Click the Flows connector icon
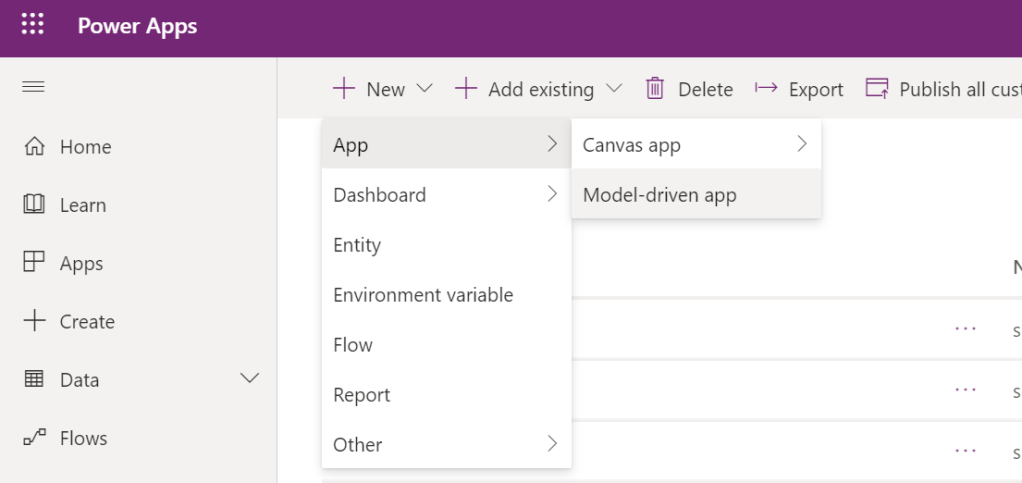The height and width of the screenshot is (483, 1022). tap(34, 438)
